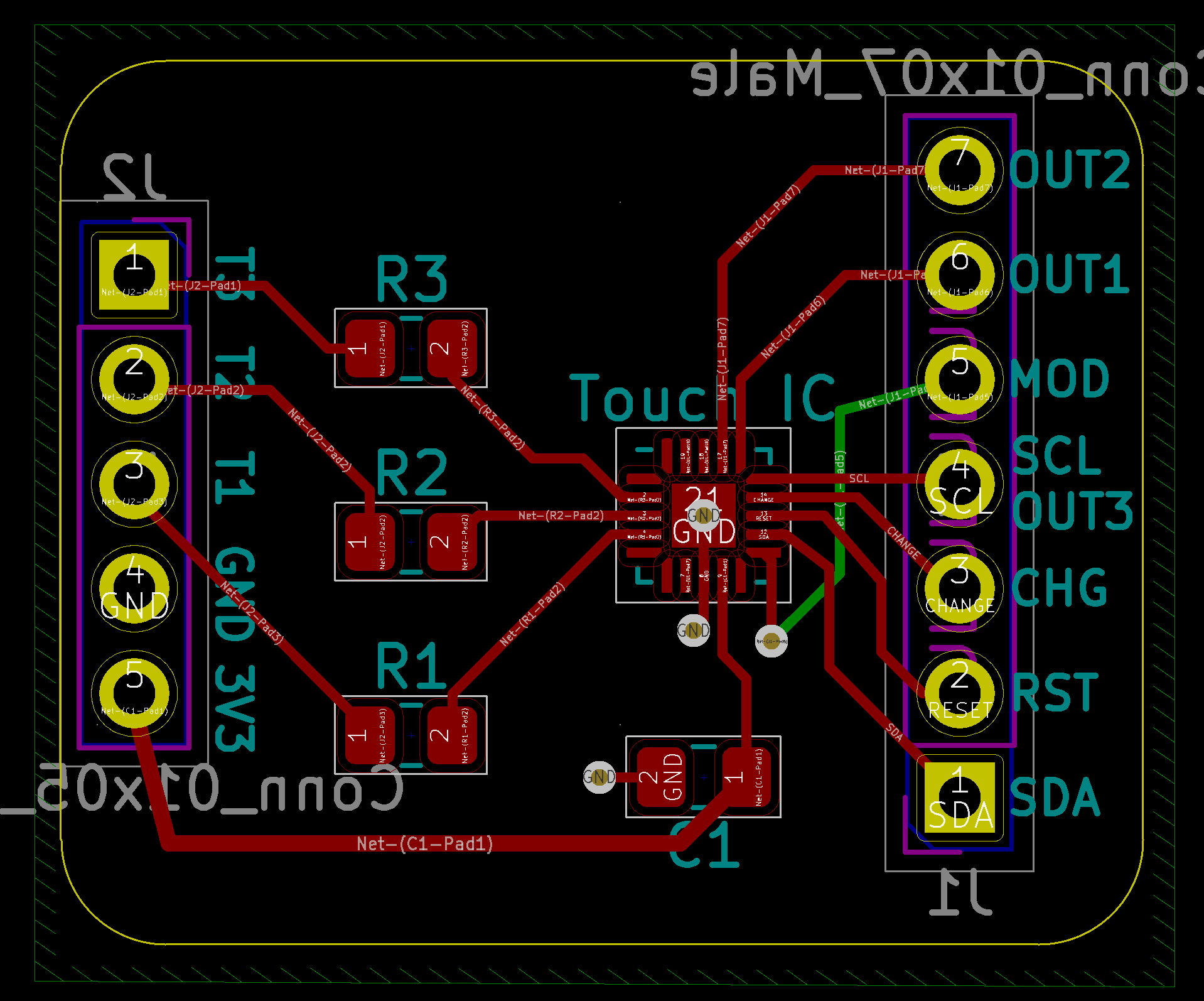Image resolution: width=1204 pixels, height=1001 pixels.
Task: Select the GND via below the Touch IC
Action: [x=693, y=630]
